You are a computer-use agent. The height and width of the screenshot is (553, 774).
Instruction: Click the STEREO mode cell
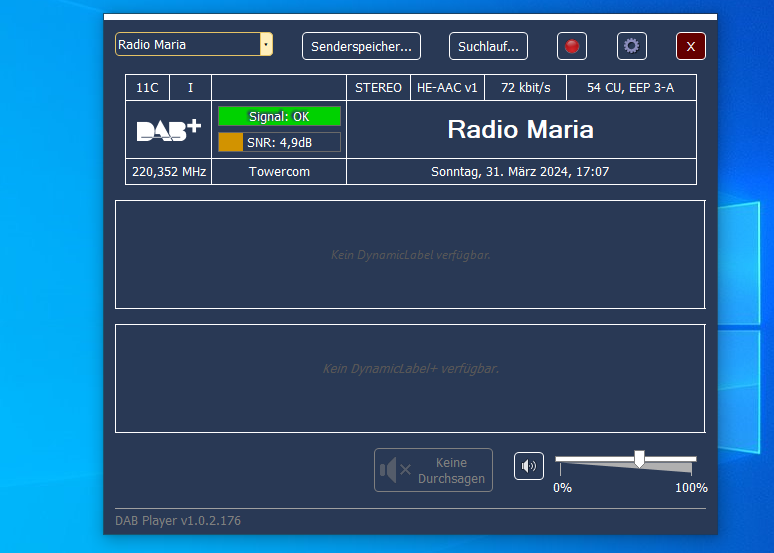(378, 88)
